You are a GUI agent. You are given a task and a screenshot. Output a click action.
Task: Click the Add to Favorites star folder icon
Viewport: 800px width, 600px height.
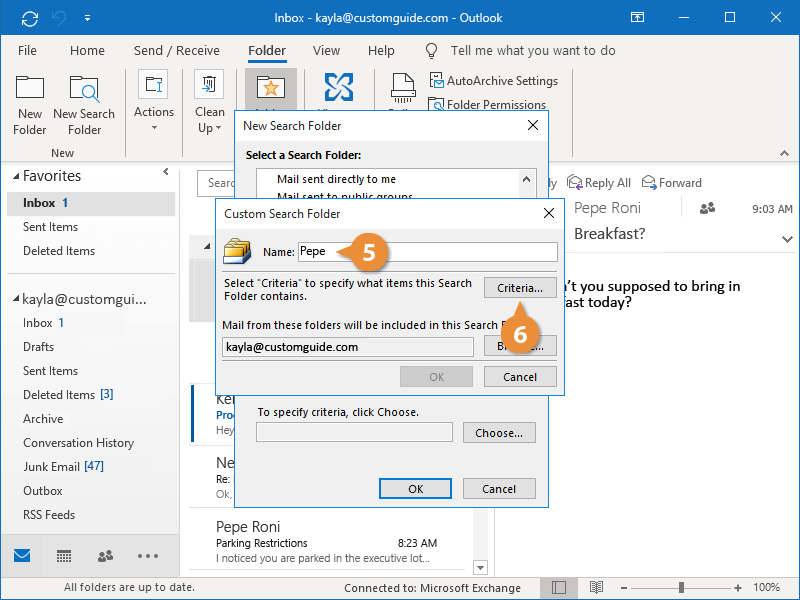pos(270,88)
